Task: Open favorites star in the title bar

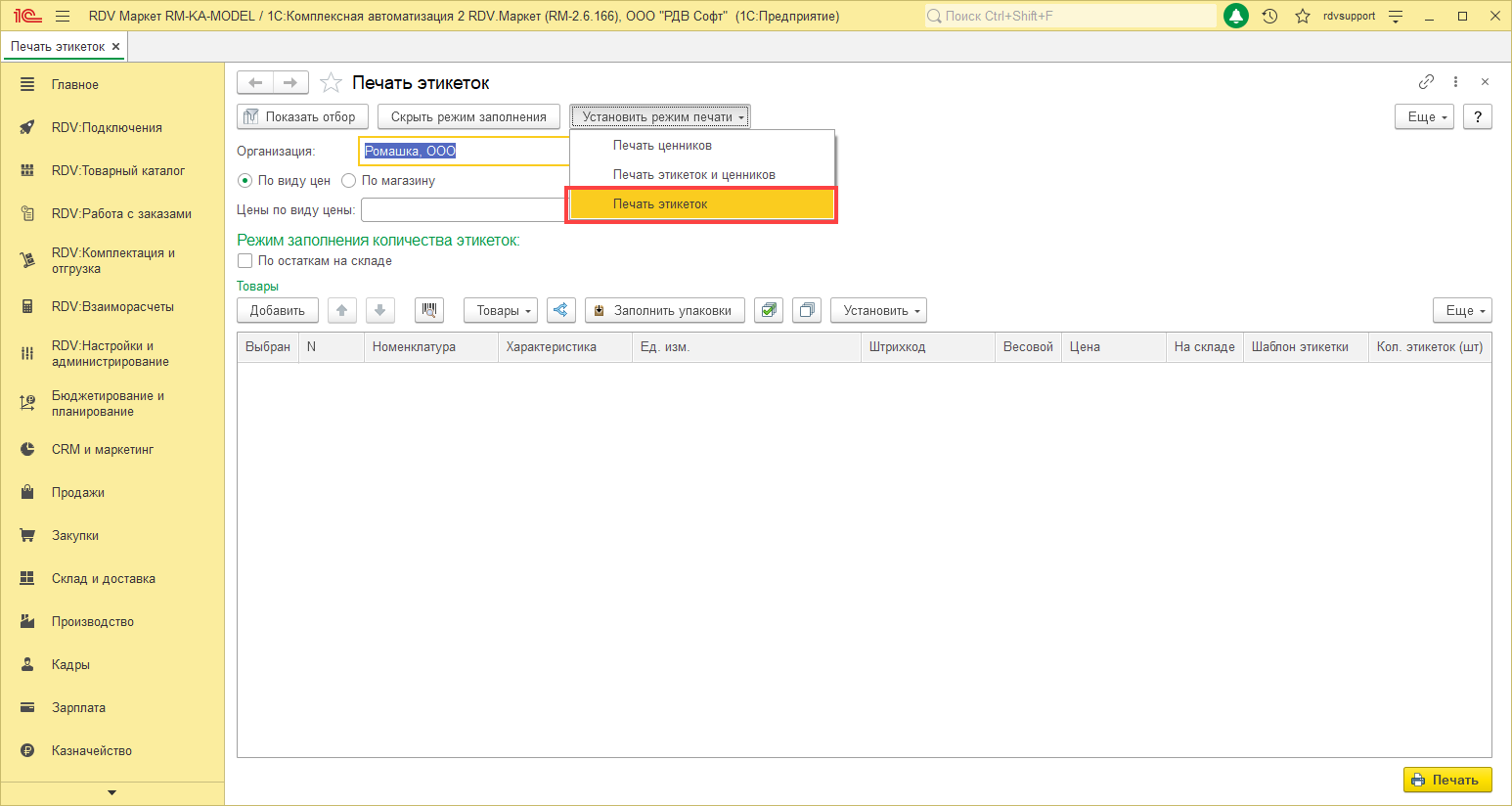Action: click(1303, 16)
